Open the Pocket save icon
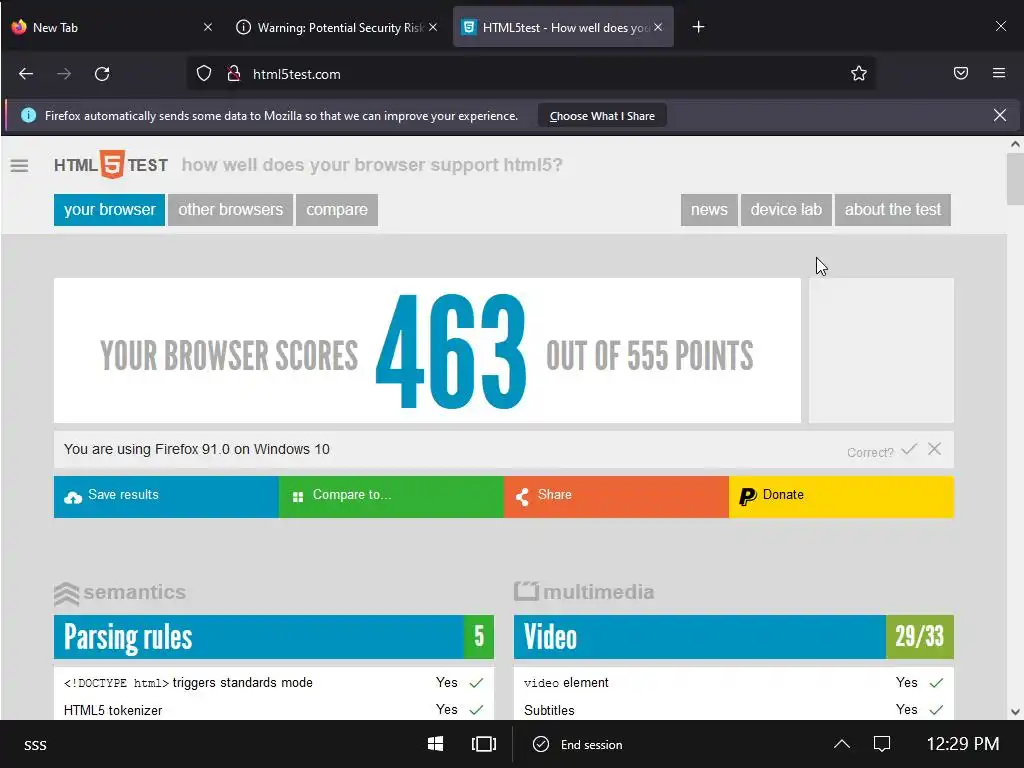The height and width of the screenshot is (768, 1024). tap(961, 73)
